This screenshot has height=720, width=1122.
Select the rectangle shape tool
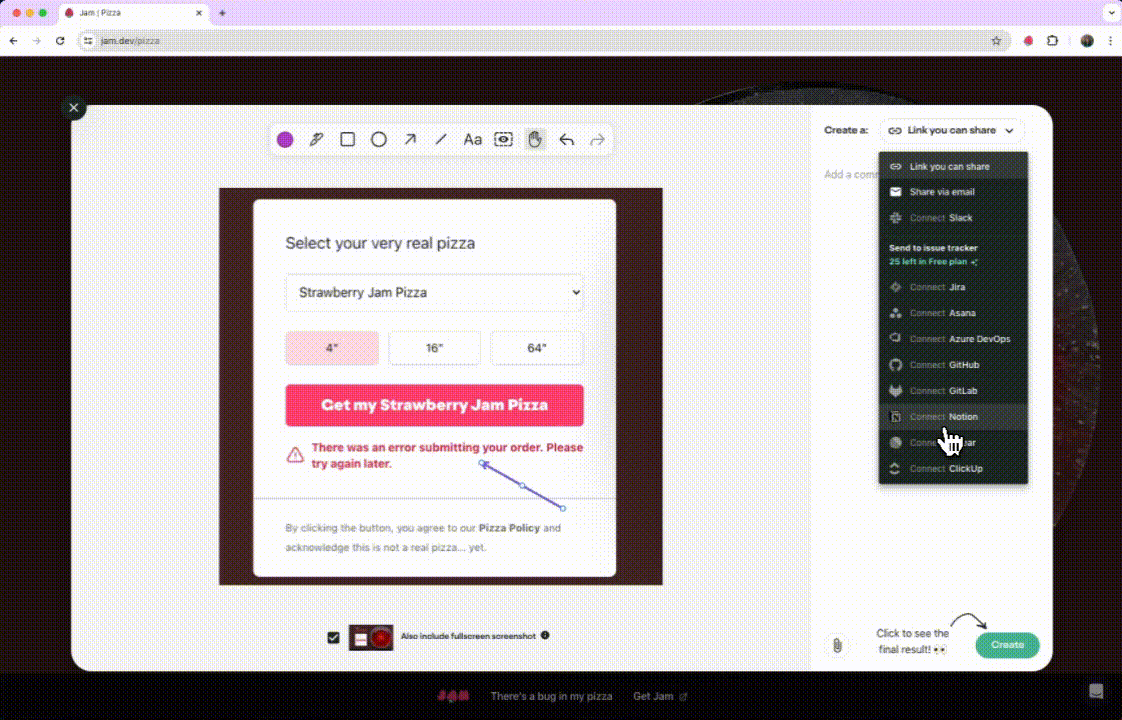pos(348,140)
